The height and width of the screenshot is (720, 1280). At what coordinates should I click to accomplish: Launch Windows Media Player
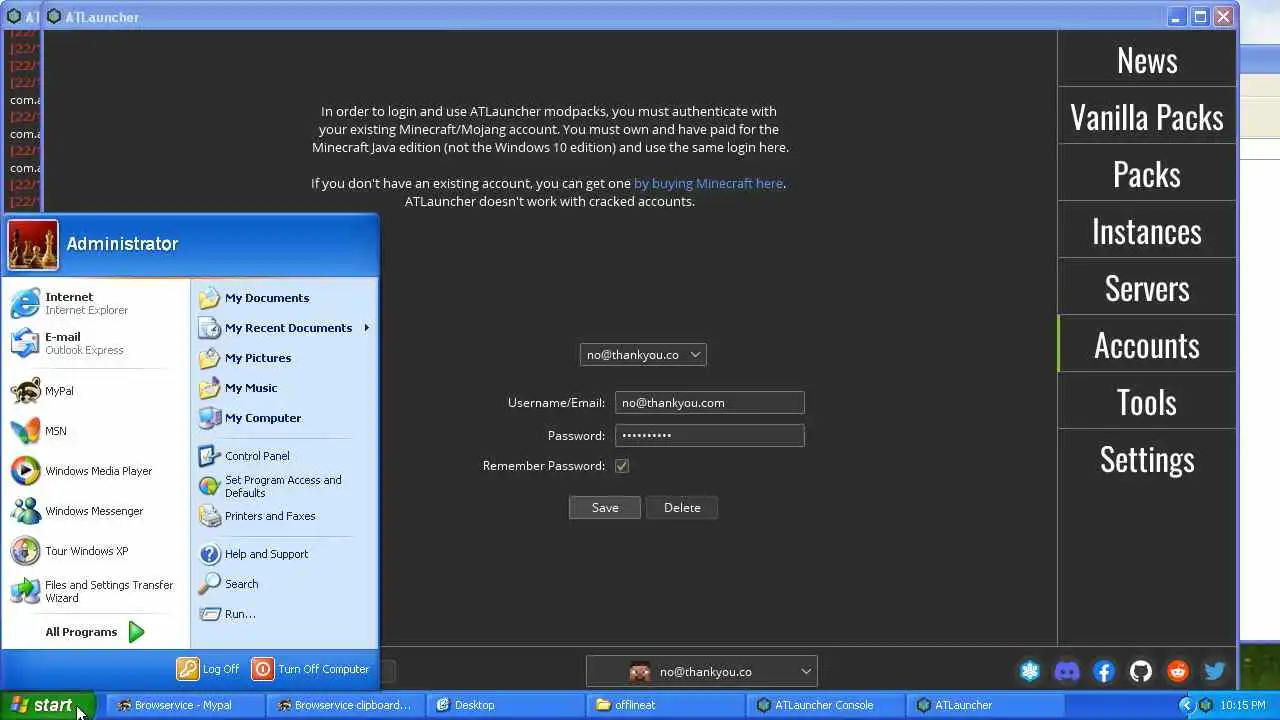[x=96, y=471]
